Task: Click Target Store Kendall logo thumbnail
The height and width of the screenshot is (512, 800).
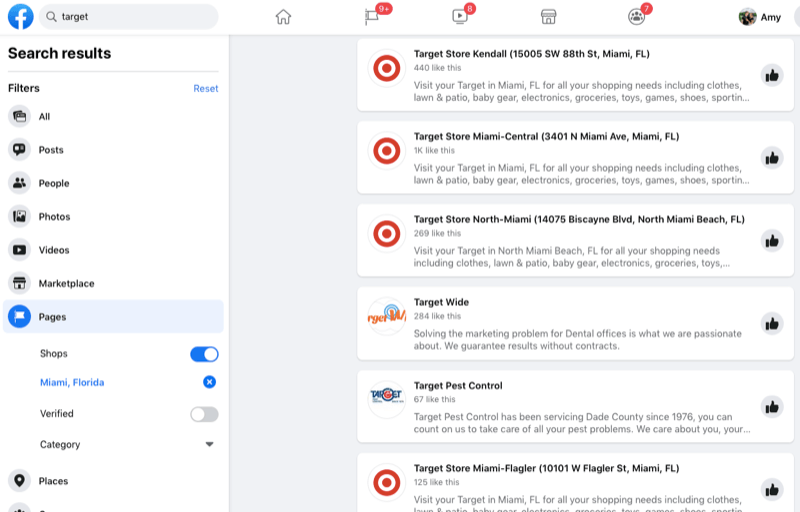Action: click(x=387, y=68)
